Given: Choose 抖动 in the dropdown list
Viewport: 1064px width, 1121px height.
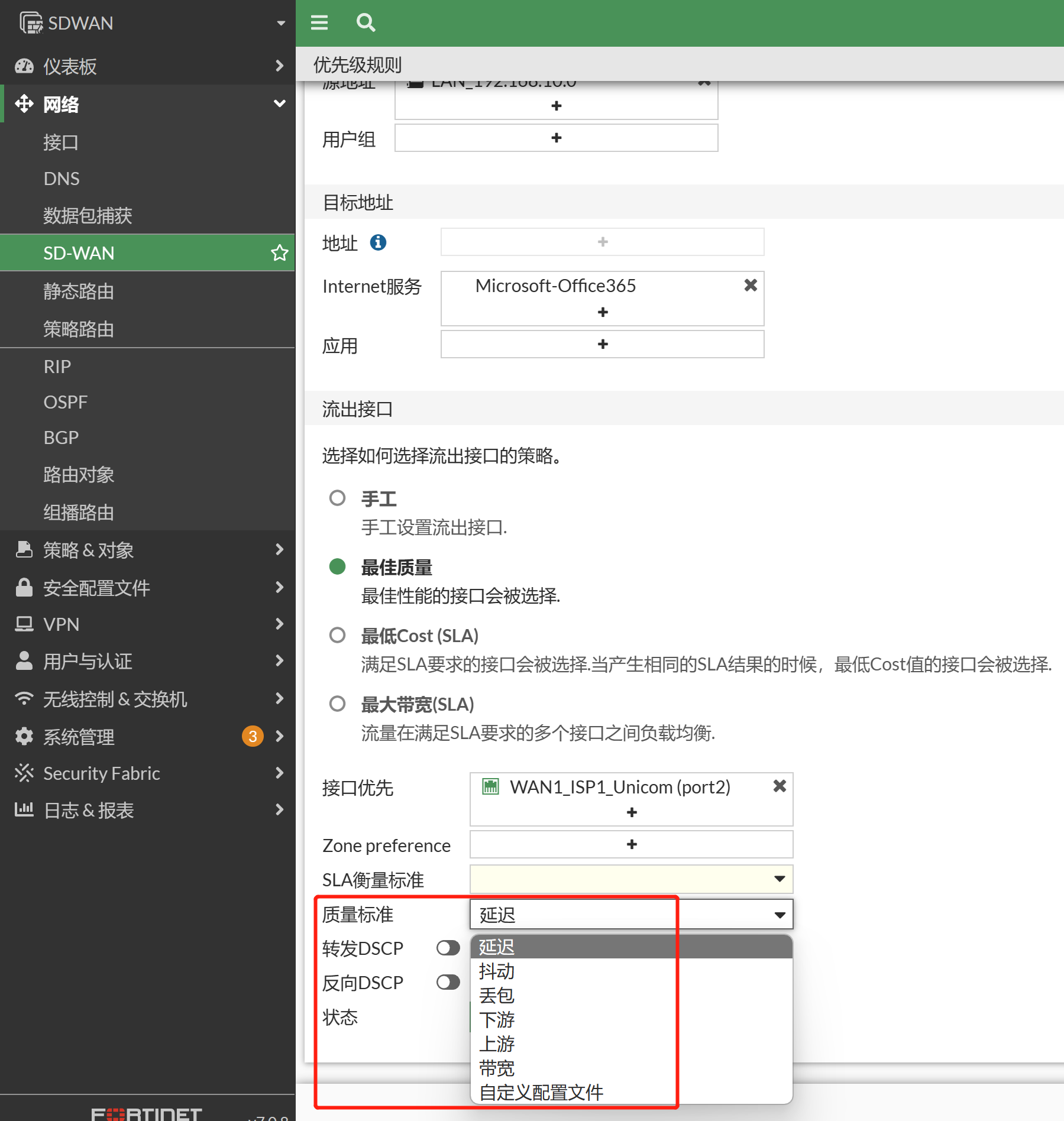Looking at the screenshot, I should 631,971.
